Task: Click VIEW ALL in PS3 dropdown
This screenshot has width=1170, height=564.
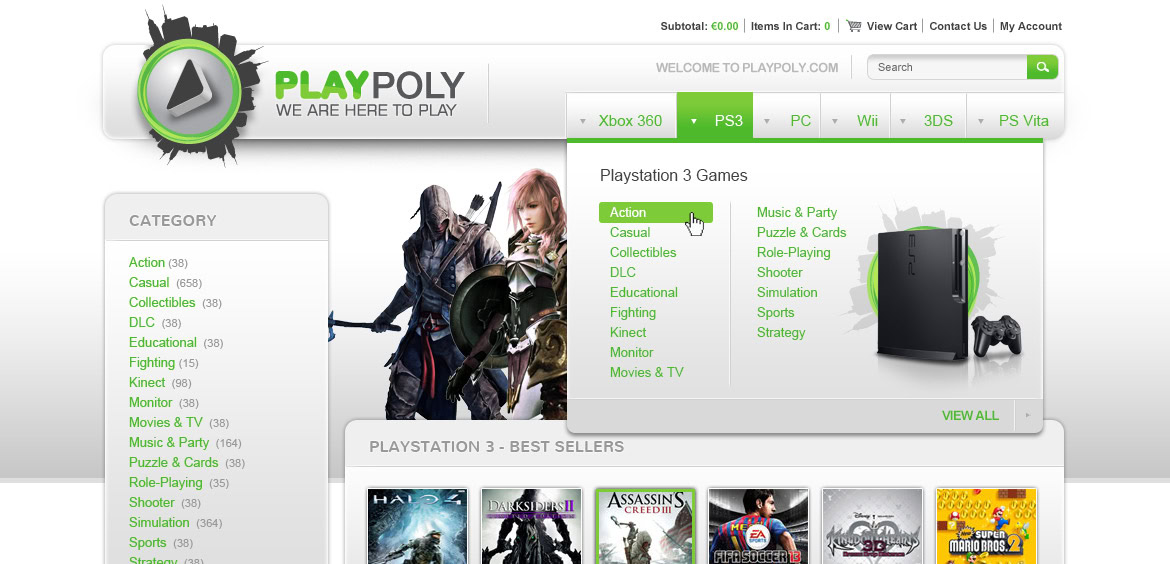Action: tap(970, 416)
